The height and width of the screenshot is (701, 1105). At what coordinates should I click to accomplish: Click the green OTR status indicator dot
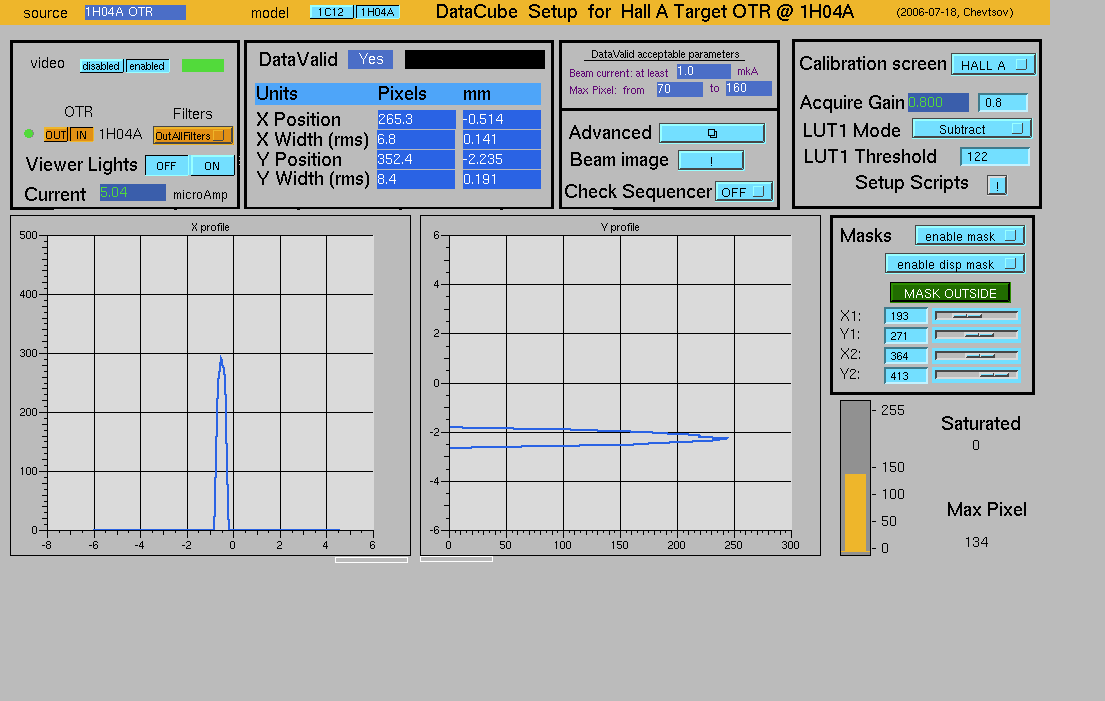(29, 133)
